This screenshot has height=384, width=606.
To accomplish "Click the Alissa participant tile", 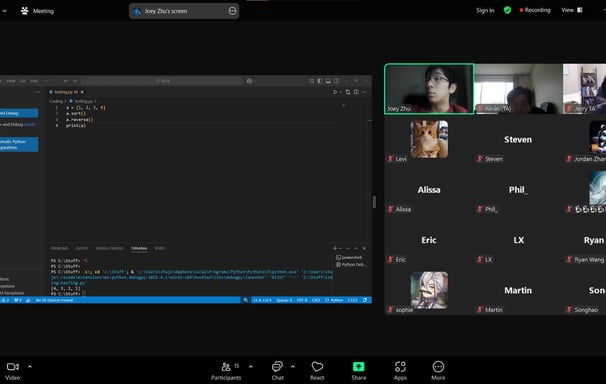I will [x=429, y=190].
